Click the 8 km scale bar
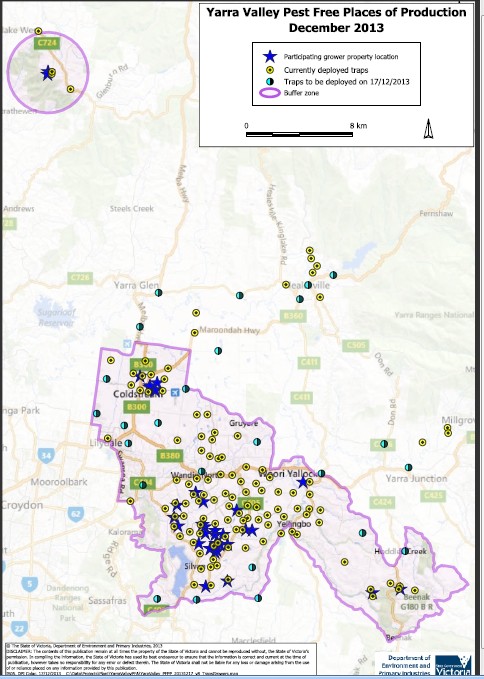Viewport: 484px width, 679px height. (x=299, y=134)
